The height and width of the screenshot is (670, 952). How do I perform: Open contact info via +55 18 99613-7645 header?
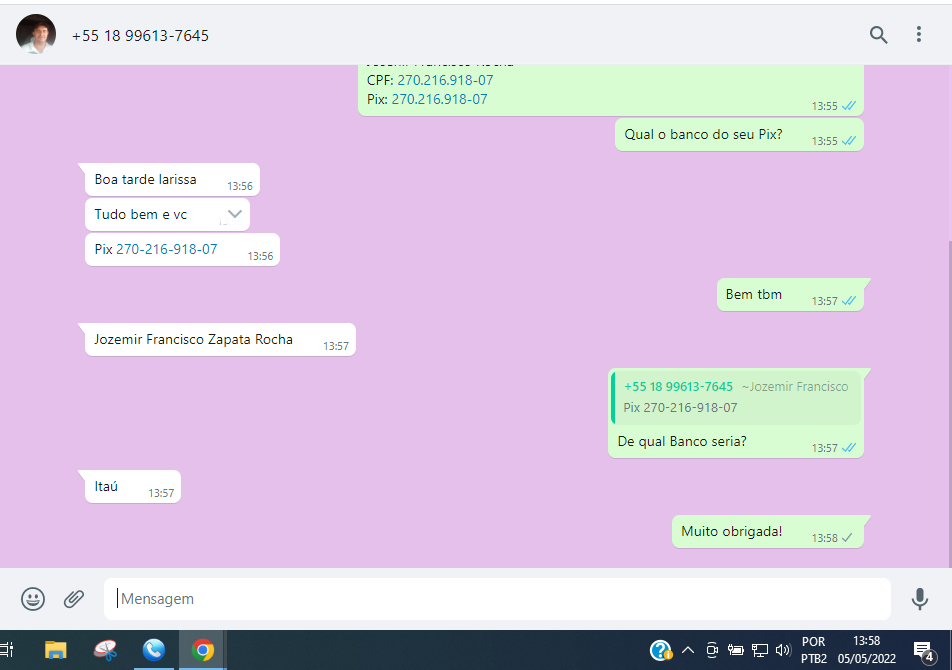(x=140, y=36)
